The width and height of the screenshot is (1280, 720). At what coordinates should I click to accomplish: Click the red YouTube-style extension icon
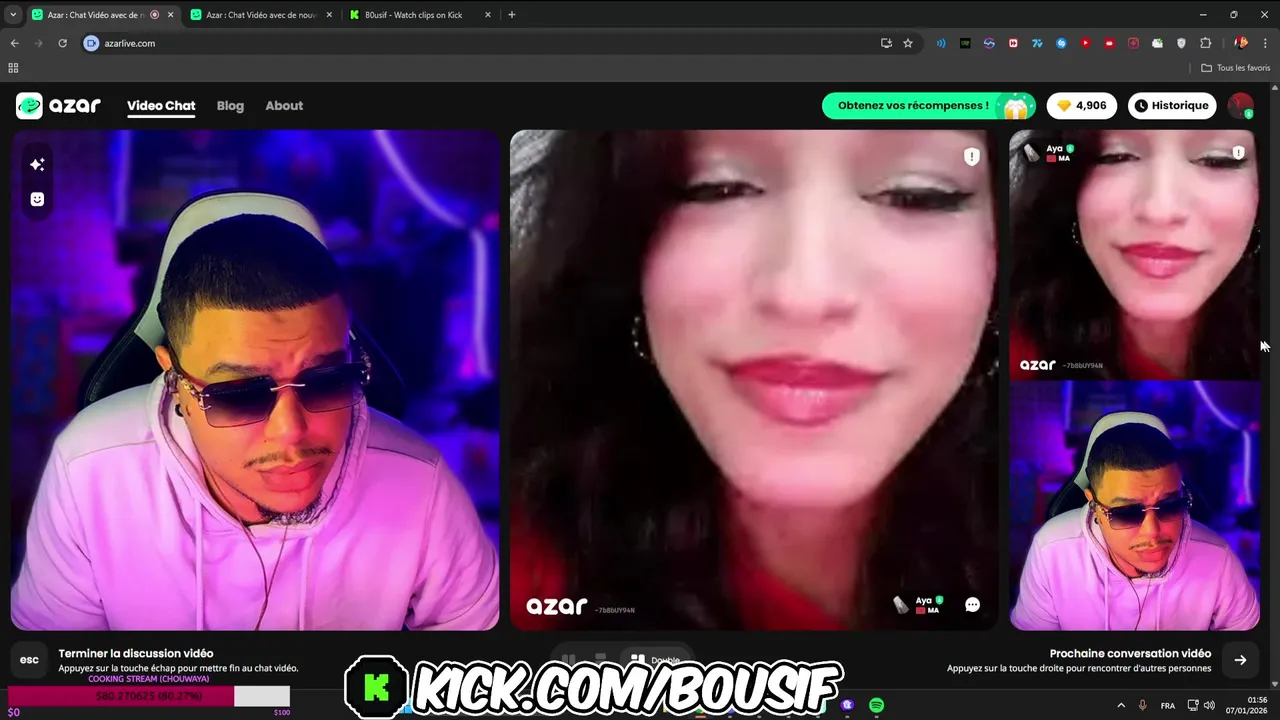(x=1085, y=43)
